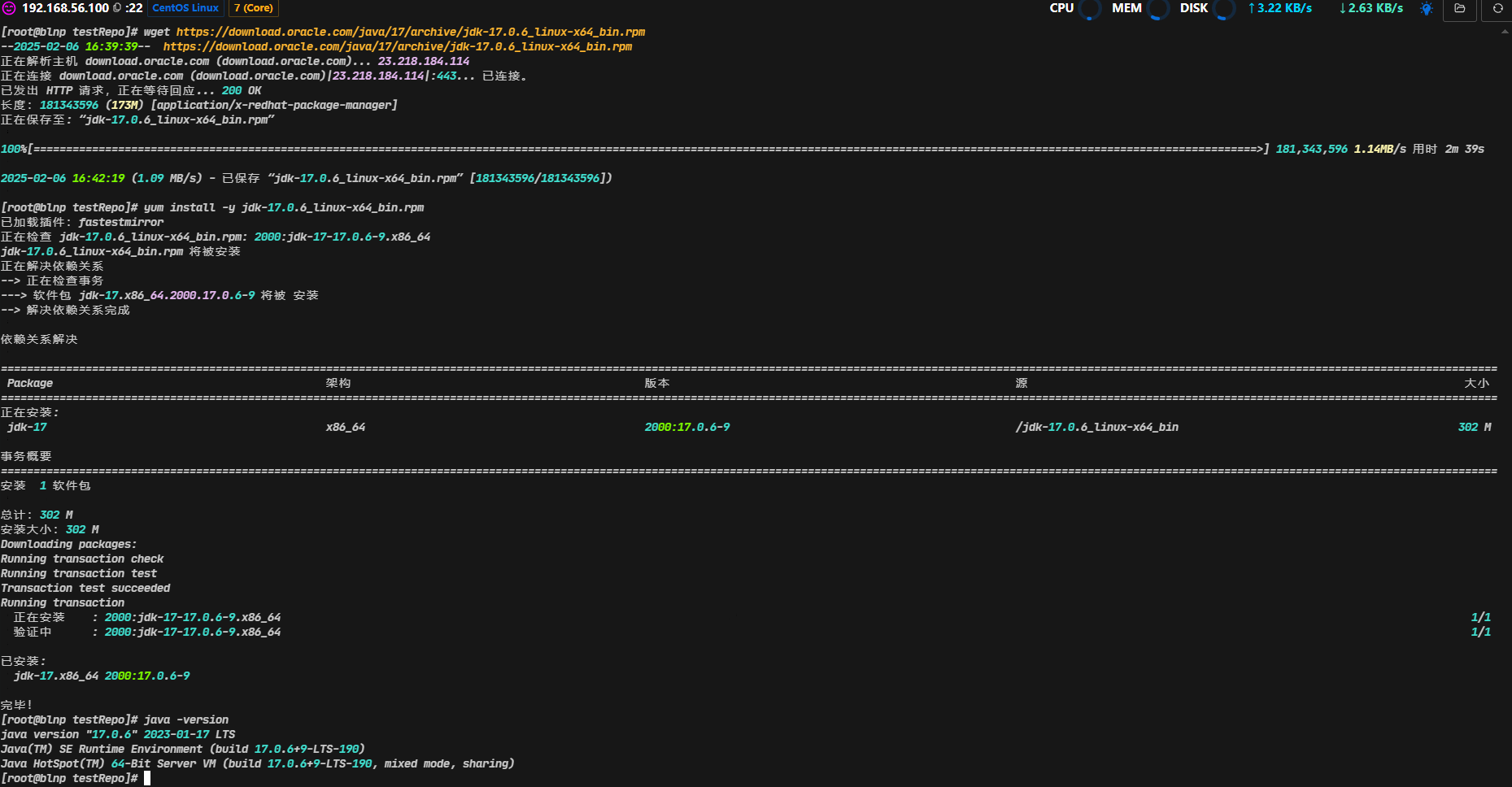The width and height of the screenshot is (1512, 787).
Task: Click the CentOS Linux badge
Action: pos(185,8)
